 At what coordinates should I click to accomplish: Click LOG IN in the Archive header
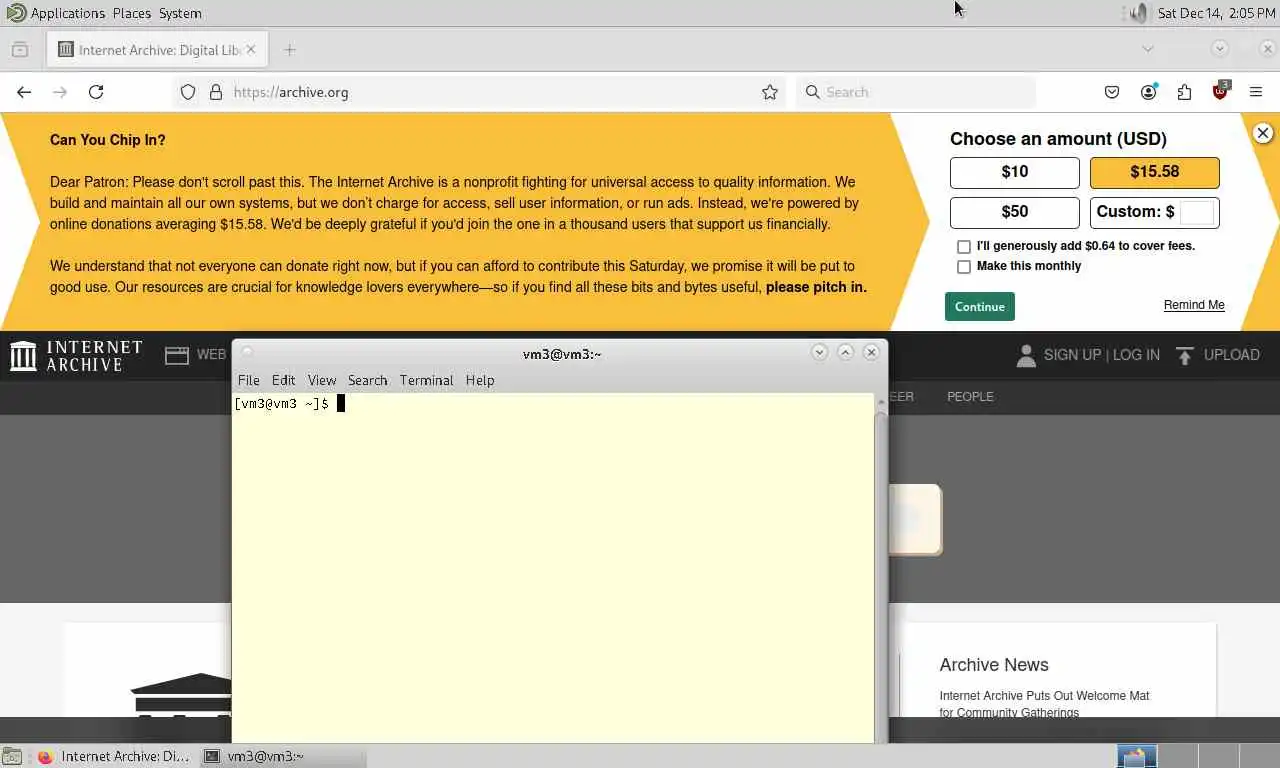pos(1136,355)
